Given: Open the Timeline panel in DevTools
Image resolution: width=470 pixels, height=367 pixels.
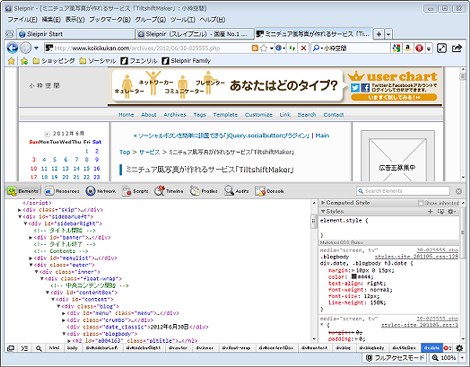Looking at the screenshot, I should 169,191.
